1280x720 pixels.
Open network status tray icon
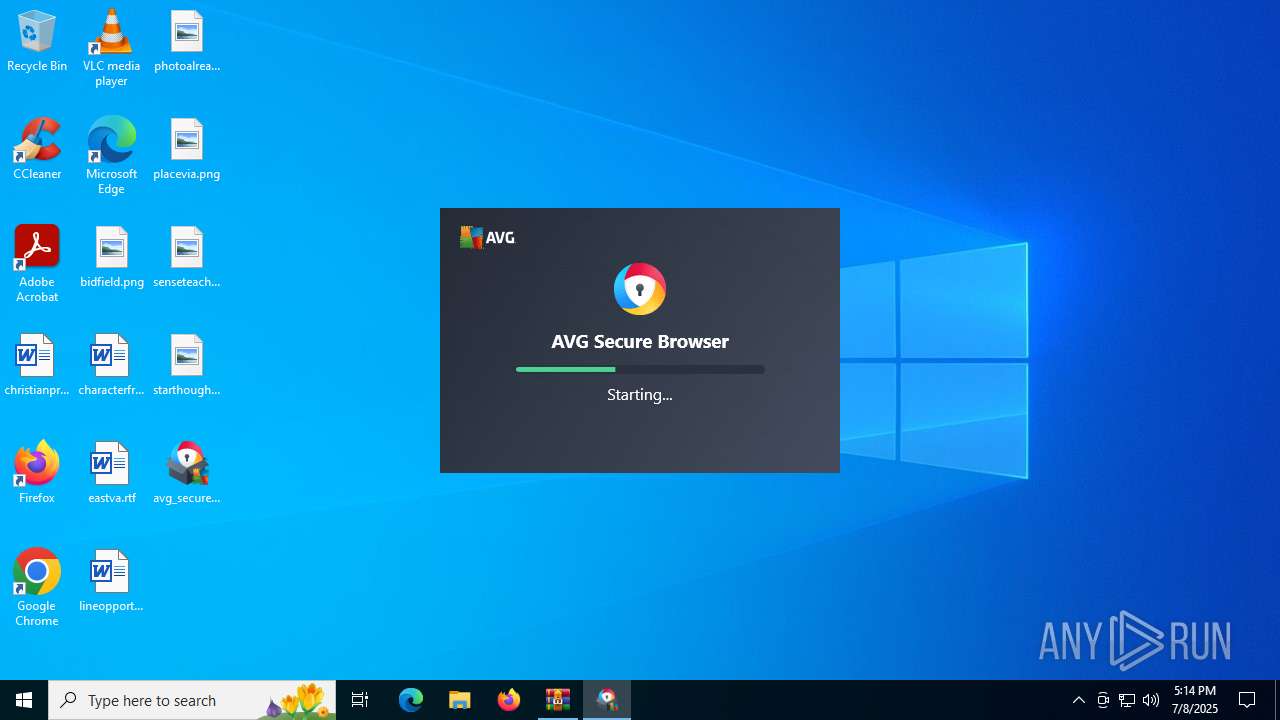click(x=1127, y=700)
